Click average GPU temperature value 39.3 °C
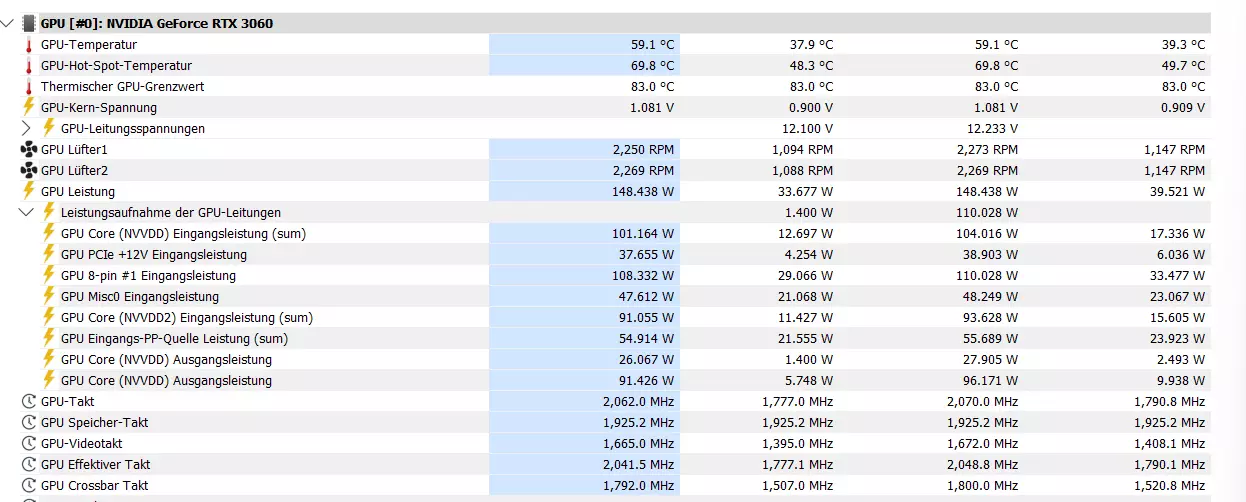This screenshot has width=1246, height=502. [1183, 45]
